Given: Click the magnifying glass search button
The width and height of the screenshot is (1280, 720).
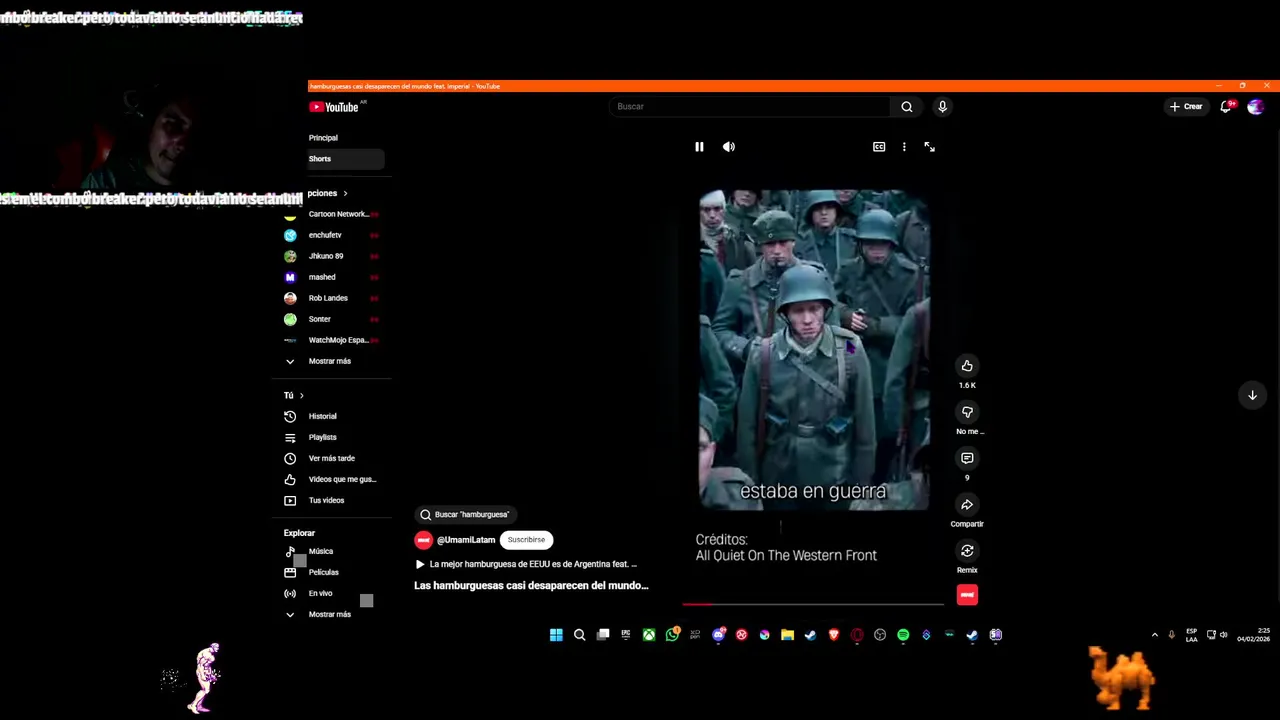Looking at the screenshot, I should 907,107.
